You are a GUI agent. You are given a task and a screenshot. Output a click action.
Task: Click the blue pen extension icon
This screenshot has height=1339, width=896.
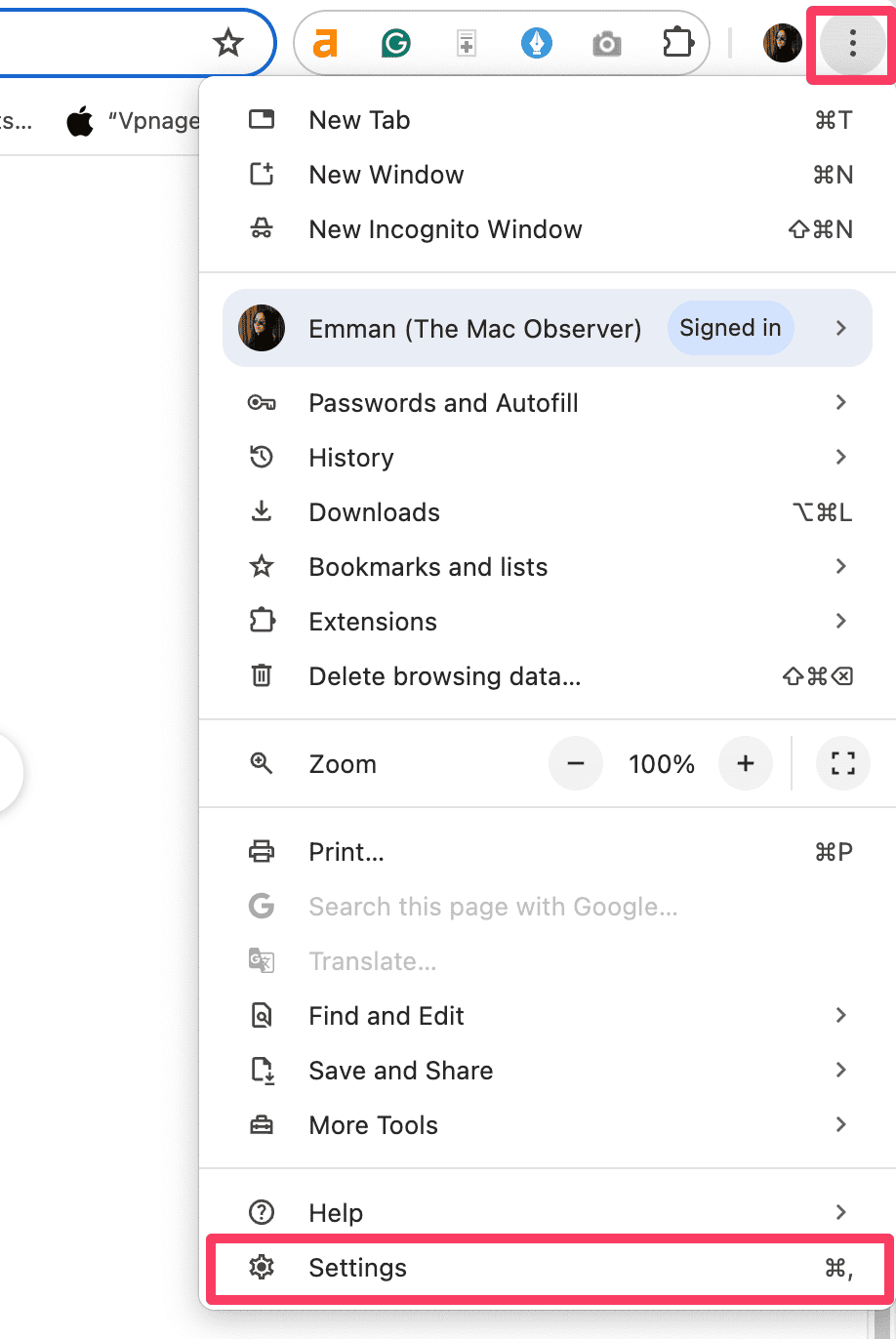(536, 43)
